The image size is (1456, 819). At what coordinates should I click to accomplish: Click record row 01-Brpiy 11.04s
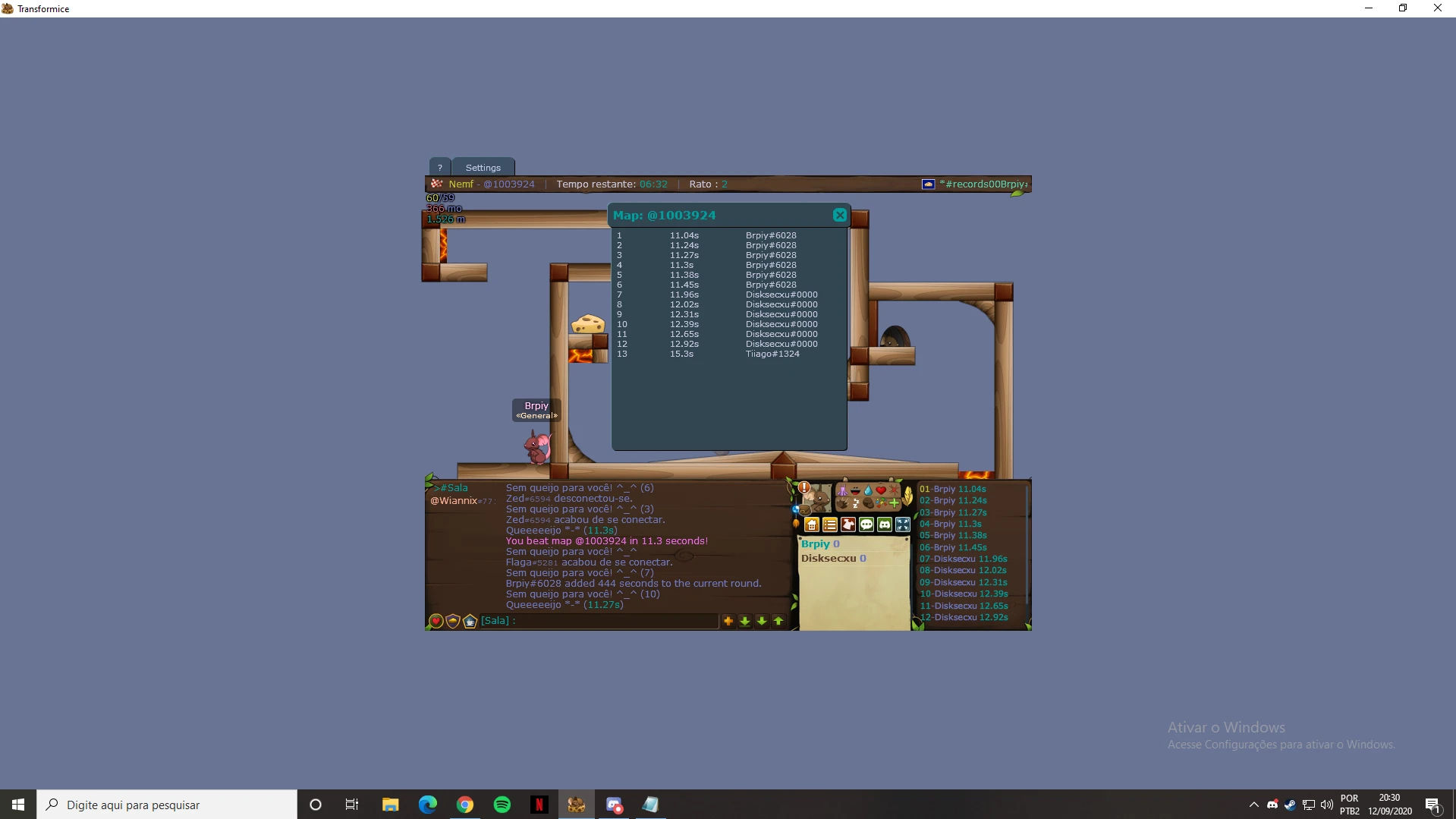coord(953,490)
